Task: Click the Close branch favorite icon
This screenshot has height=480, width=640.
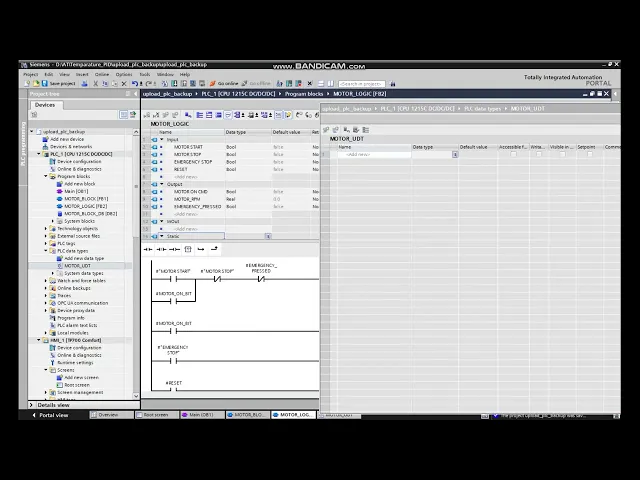Action: [x=214, y=249]
